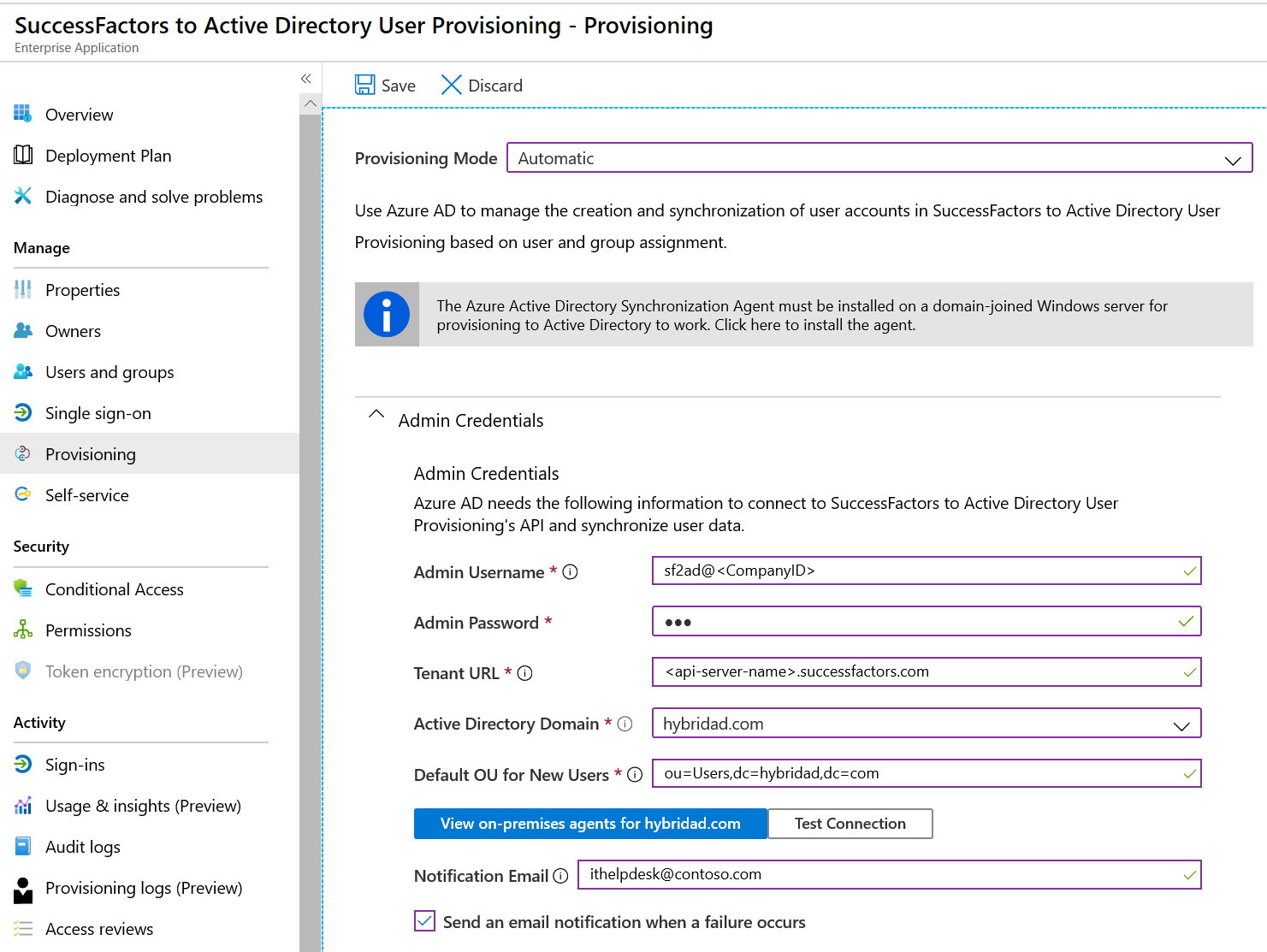The width and height of the screenshot is (1267, 952).
Task: Go to Users and groups
Action: (x=110, y=372)
